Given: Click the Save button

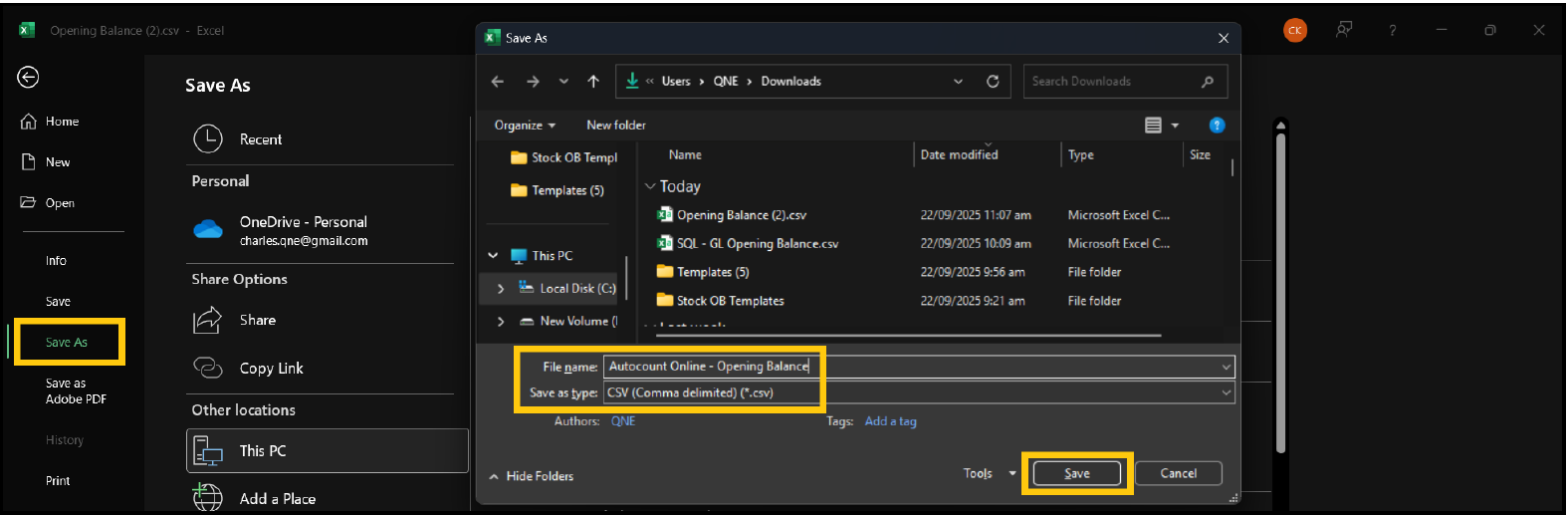Looking at the screenshot, I should 1077,473.
